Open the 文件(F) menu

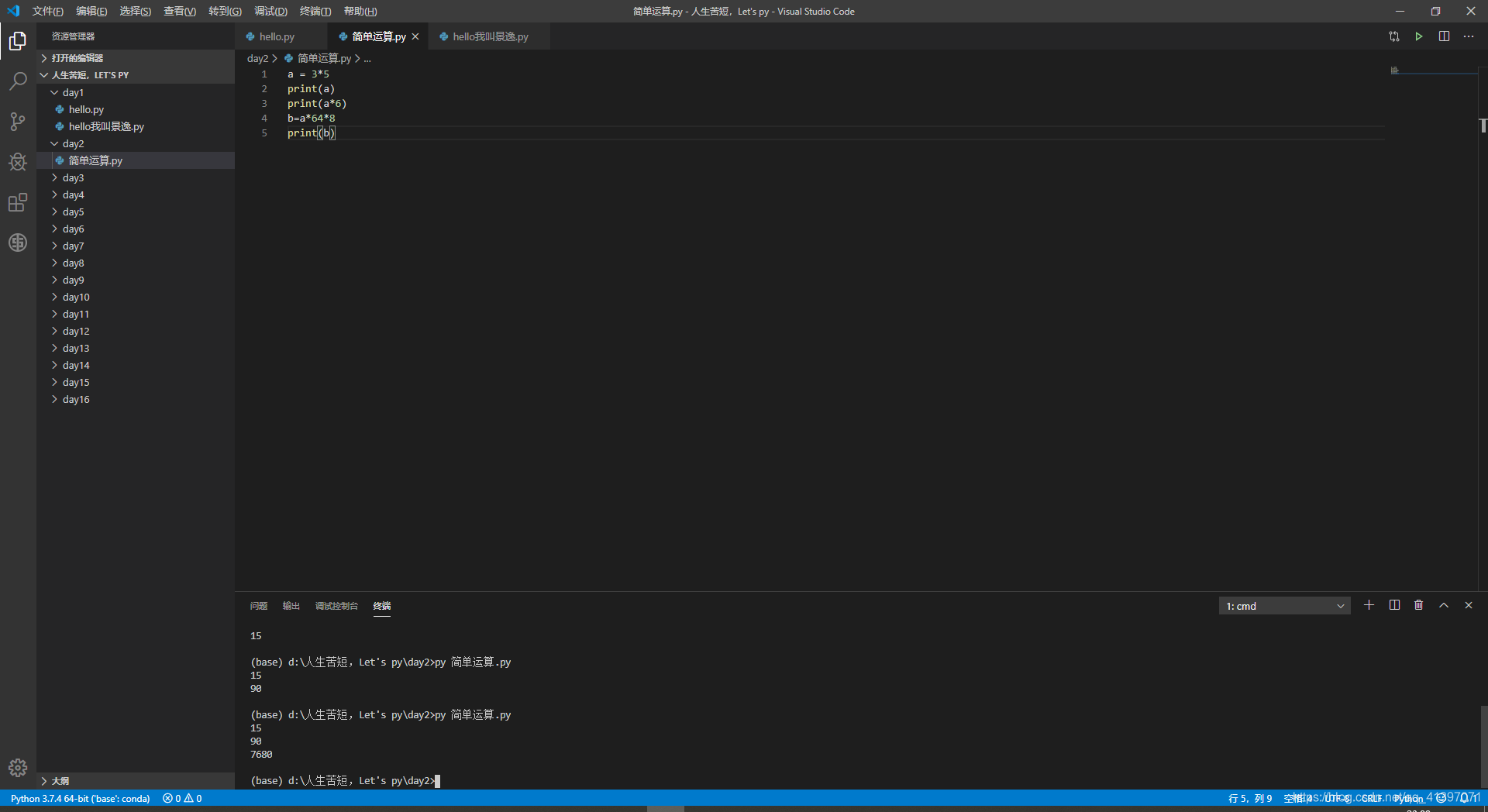click(x=48, y=11)
